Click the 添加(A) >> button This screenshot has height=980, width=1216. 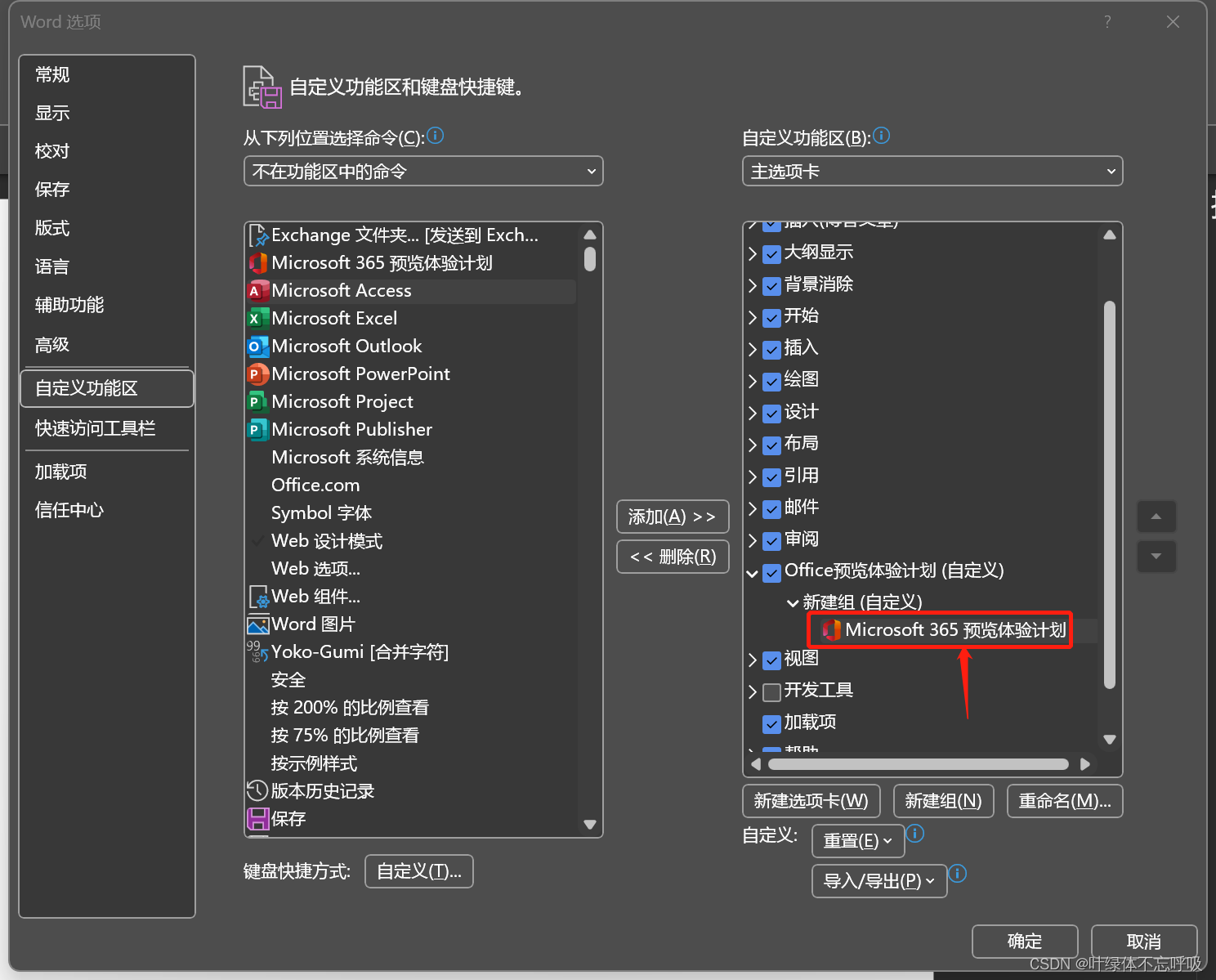(673, 517)
